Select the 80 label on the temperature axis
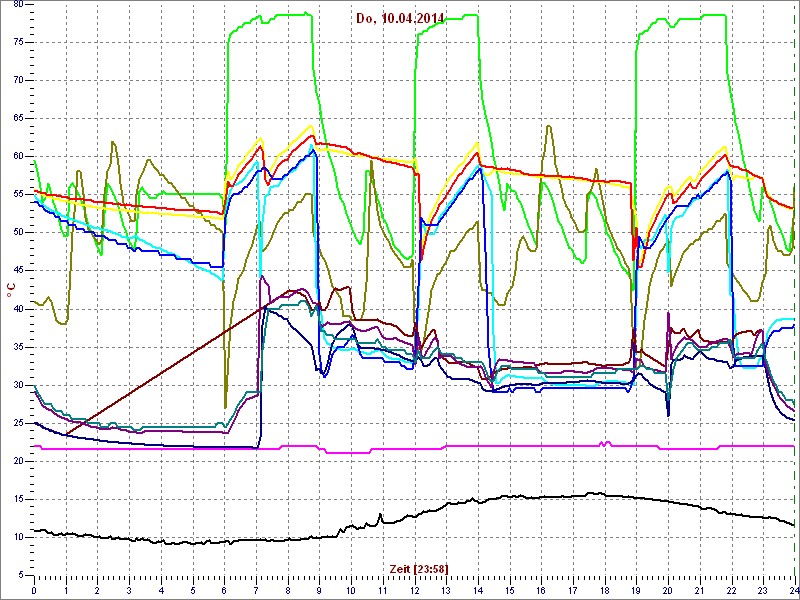The height and width of the screenshot is (600, 800). pyautogui.click(x=18, y=5)
